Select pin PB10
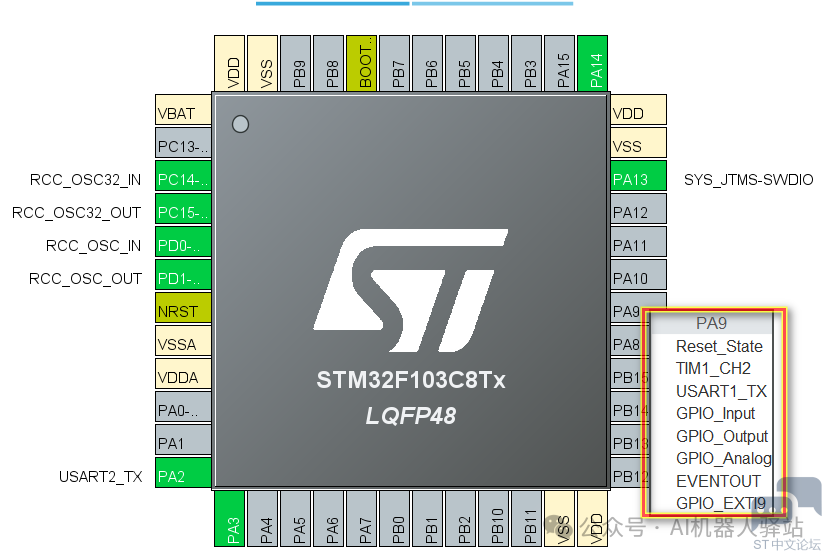 [x=493, y=519]
